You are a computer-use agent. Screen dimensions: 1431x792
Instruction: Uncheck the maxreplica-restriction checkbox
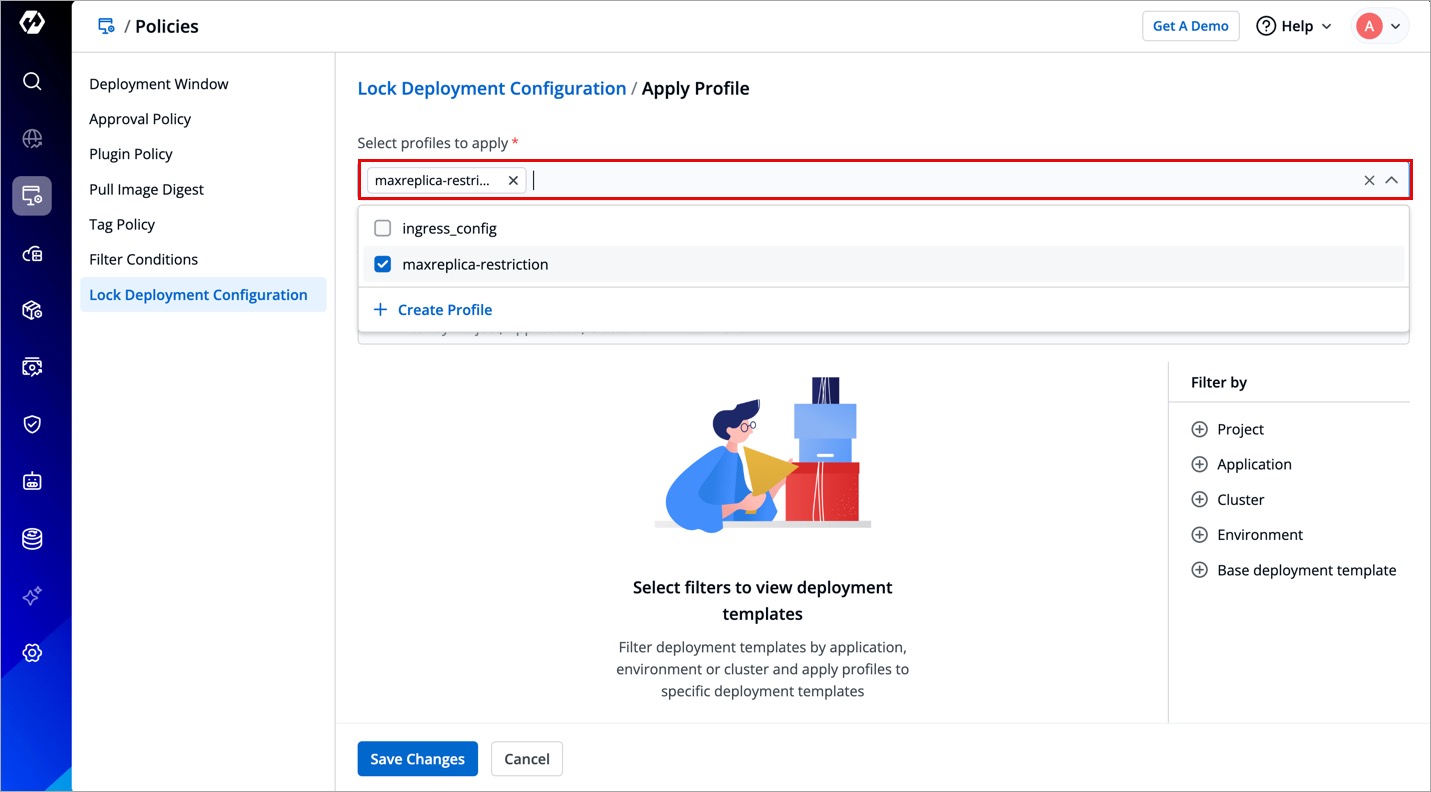(382, 265)
